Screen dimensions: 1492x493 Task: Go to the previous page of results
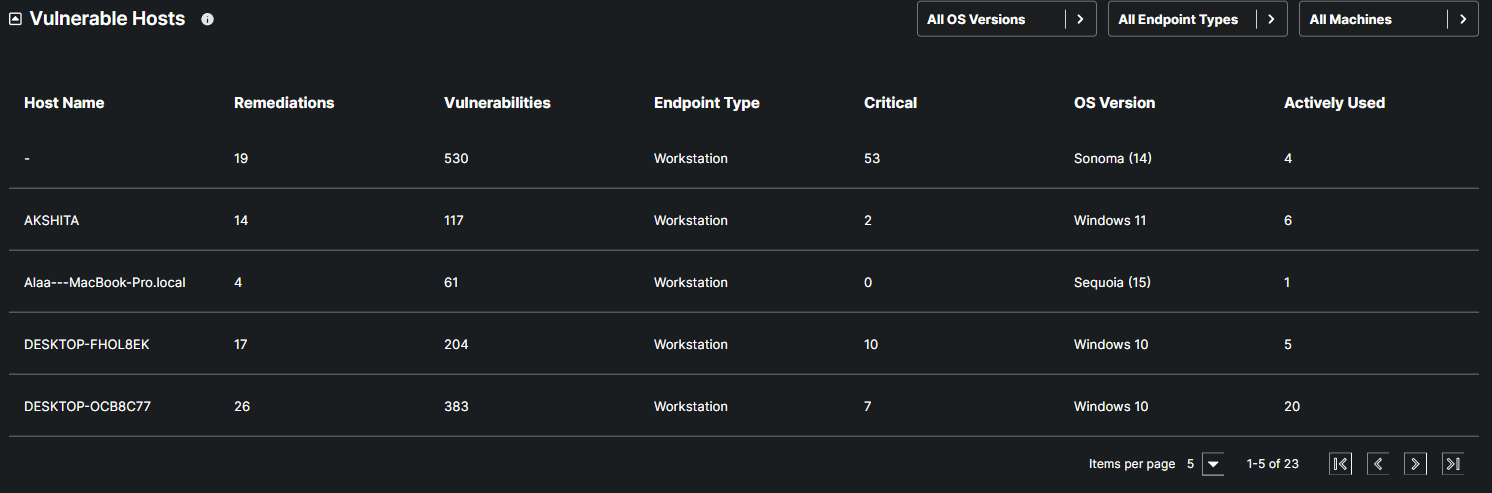tap(1378, 464)
